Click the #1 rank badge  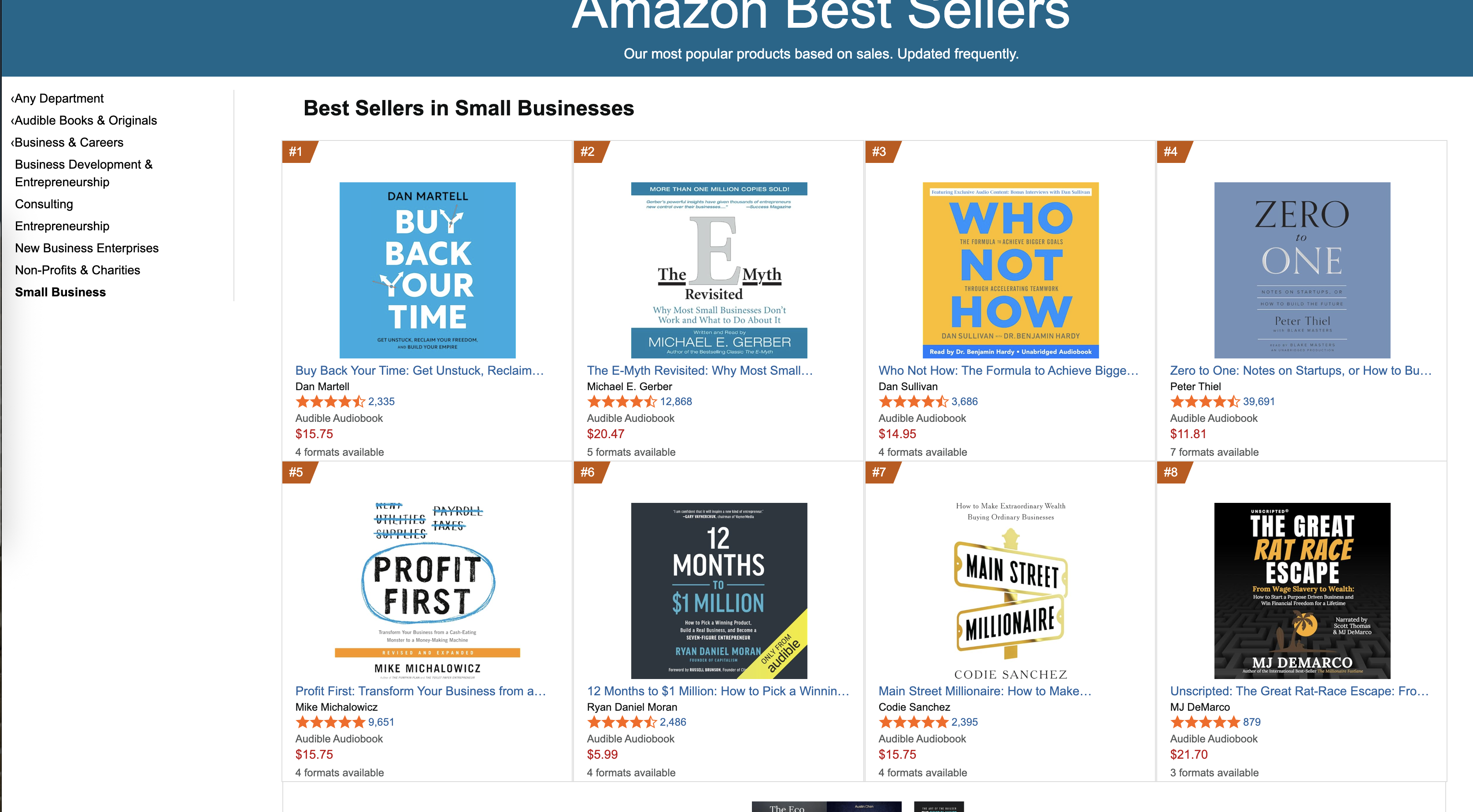click(x=296, y=152)
